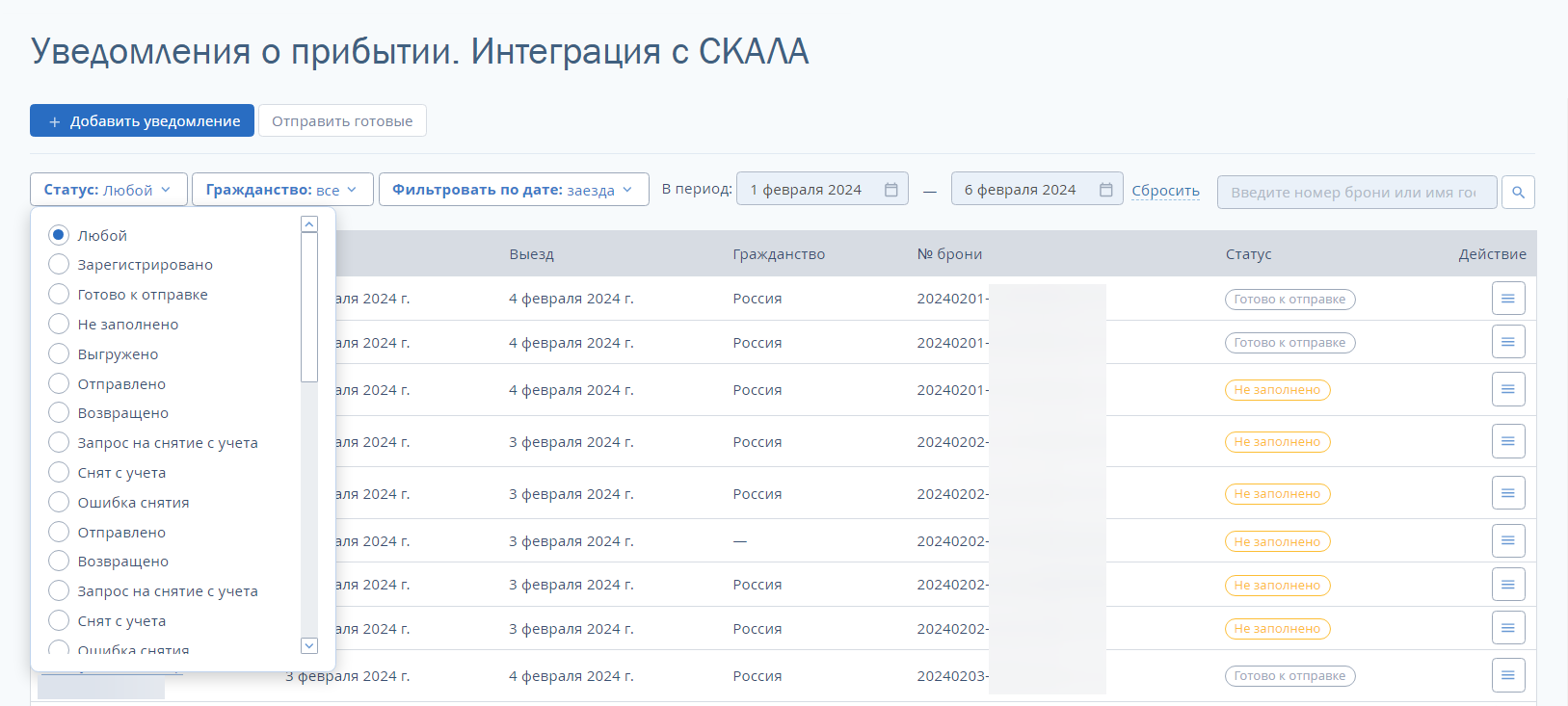The image size is (1568, 706).
Task: Open action menu for 20240201 Не заполнено row
Action: point(1508,389)
